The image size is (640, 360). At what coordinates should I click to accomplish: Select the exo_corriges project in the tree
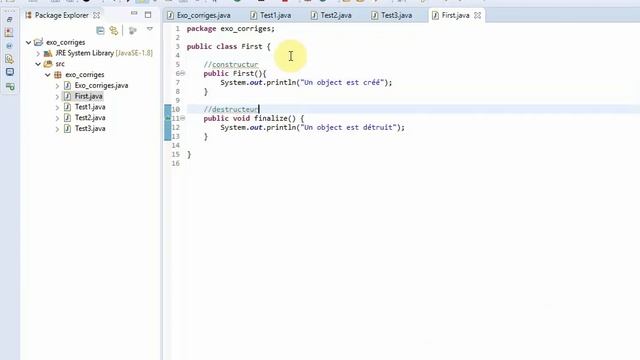tap(65, 42)
